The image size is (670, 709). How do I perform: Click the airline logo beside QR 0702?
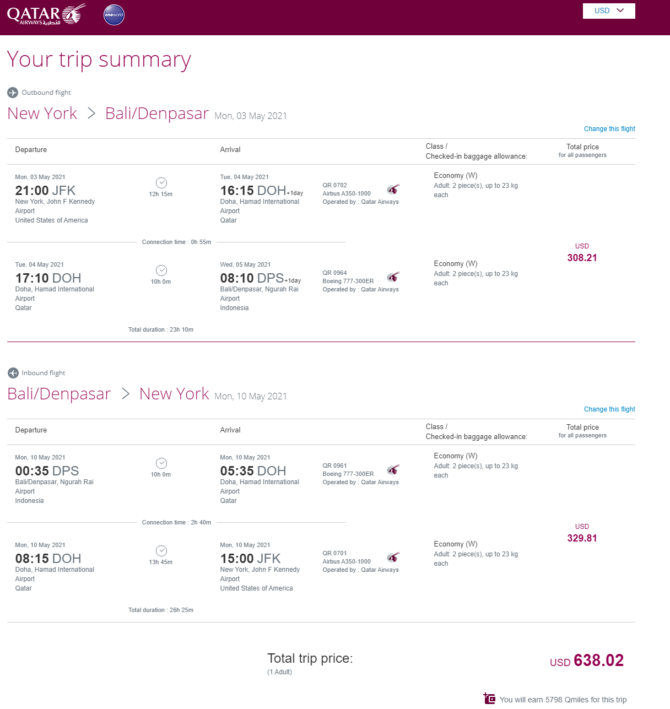click(x=393, y=189)
